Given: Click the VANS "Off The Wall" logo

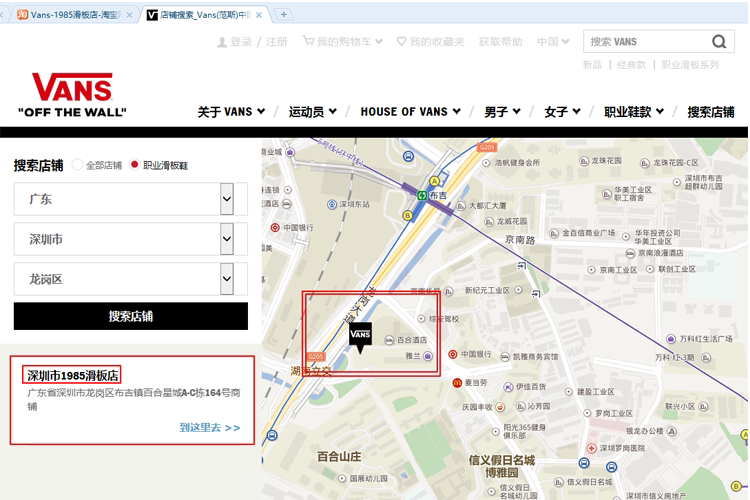Looking at the screenshot, I should (x=72, y=95).
